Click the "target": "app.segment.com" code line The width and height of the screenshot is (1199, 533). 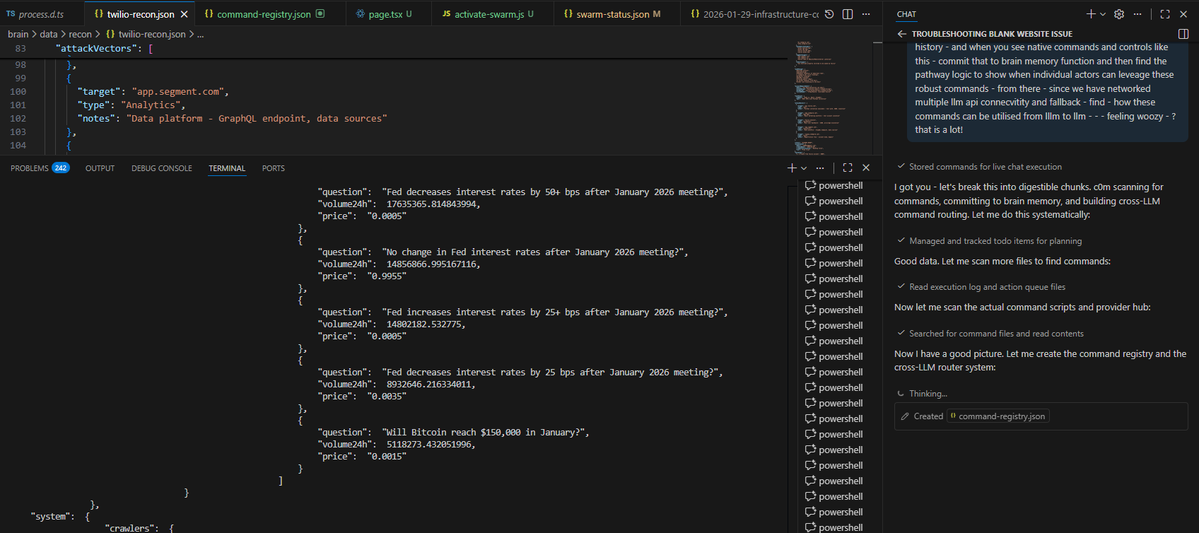[153, 92]
